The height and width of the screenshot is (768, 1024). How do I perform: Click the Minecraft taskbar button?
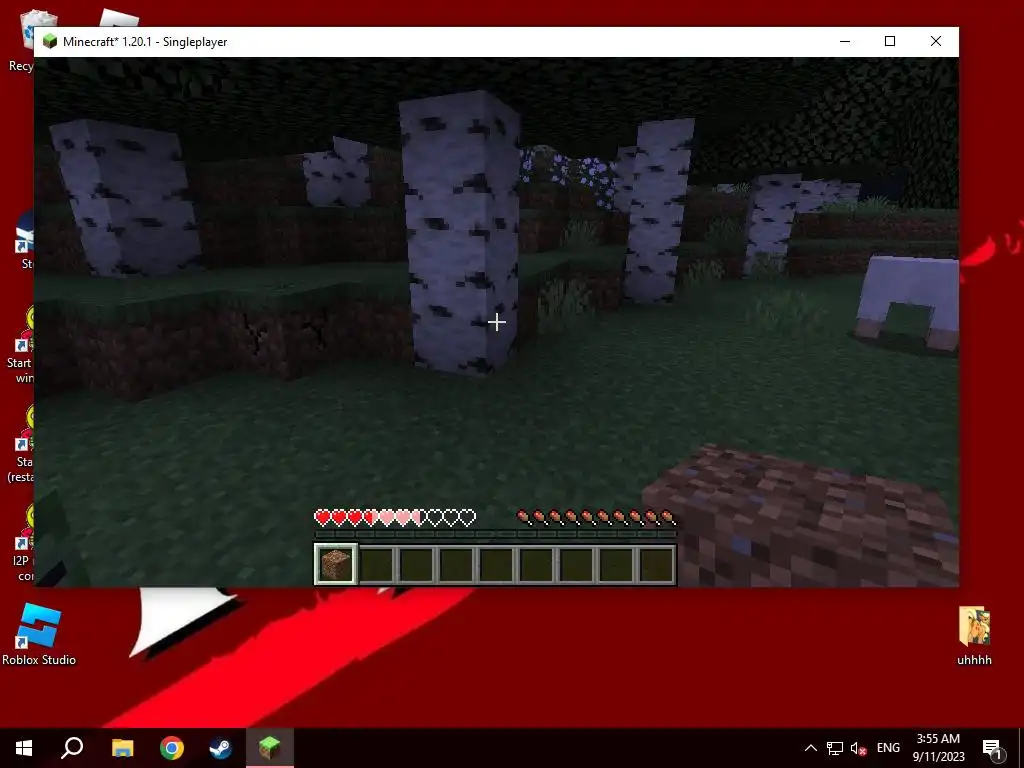click(270, 748)
